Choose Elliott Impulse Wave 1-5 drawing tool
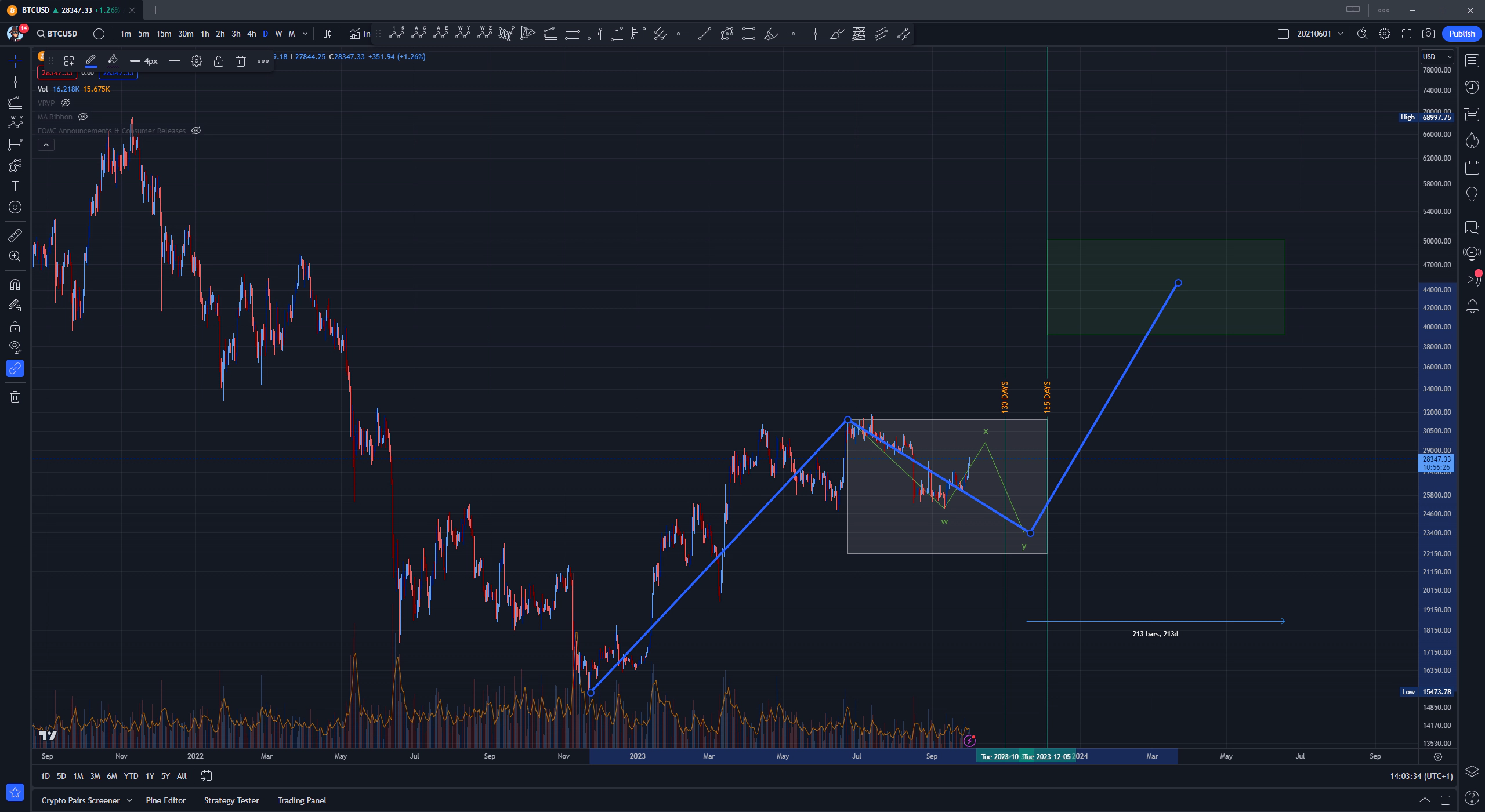The width and height of the screenshot is (1485, 812). point(396,33)
